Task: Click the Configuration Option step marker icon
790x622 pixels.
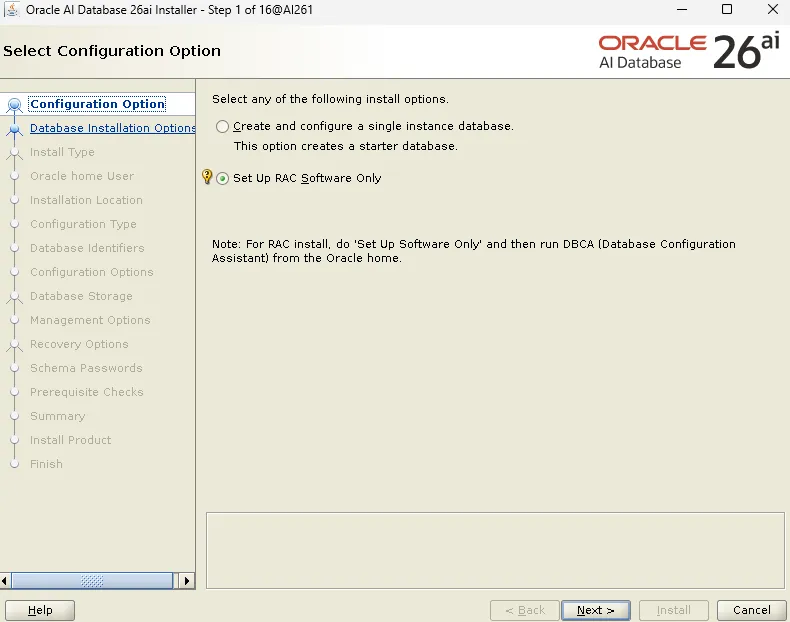Action: tap(15, 105)
